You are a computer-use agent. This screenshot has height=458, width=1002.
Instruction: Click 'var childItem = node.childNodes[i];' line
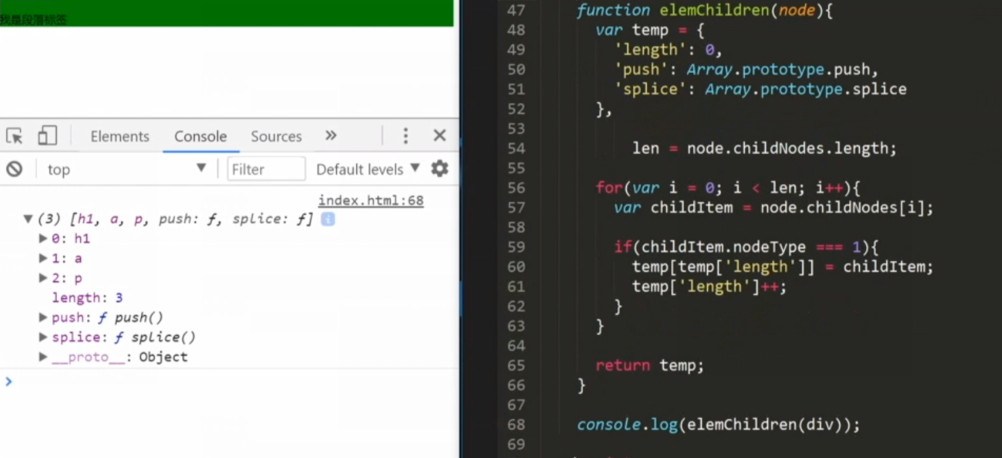(x=774, y=208)
